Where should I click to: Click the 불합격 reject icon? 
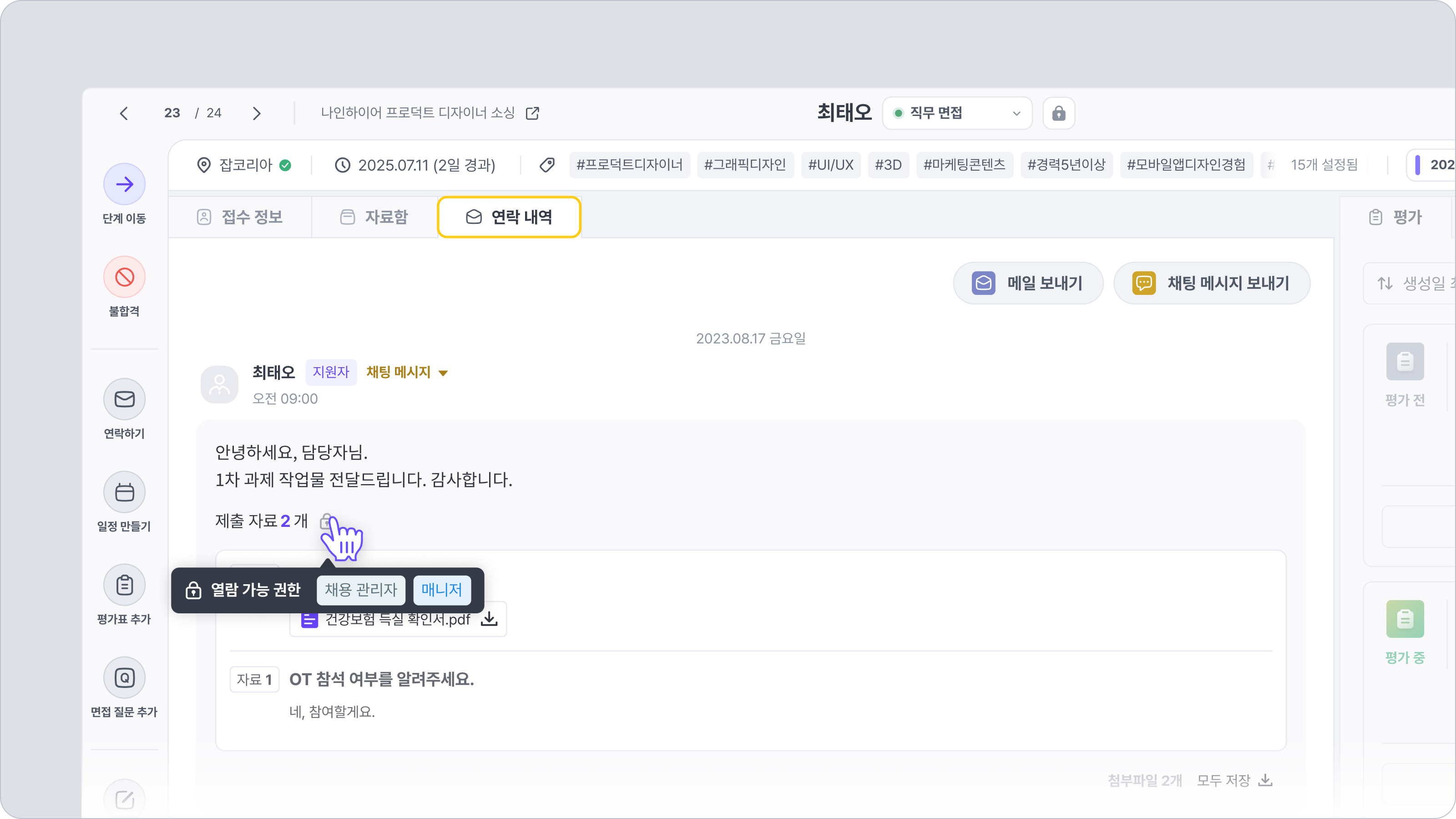point(124,277)
